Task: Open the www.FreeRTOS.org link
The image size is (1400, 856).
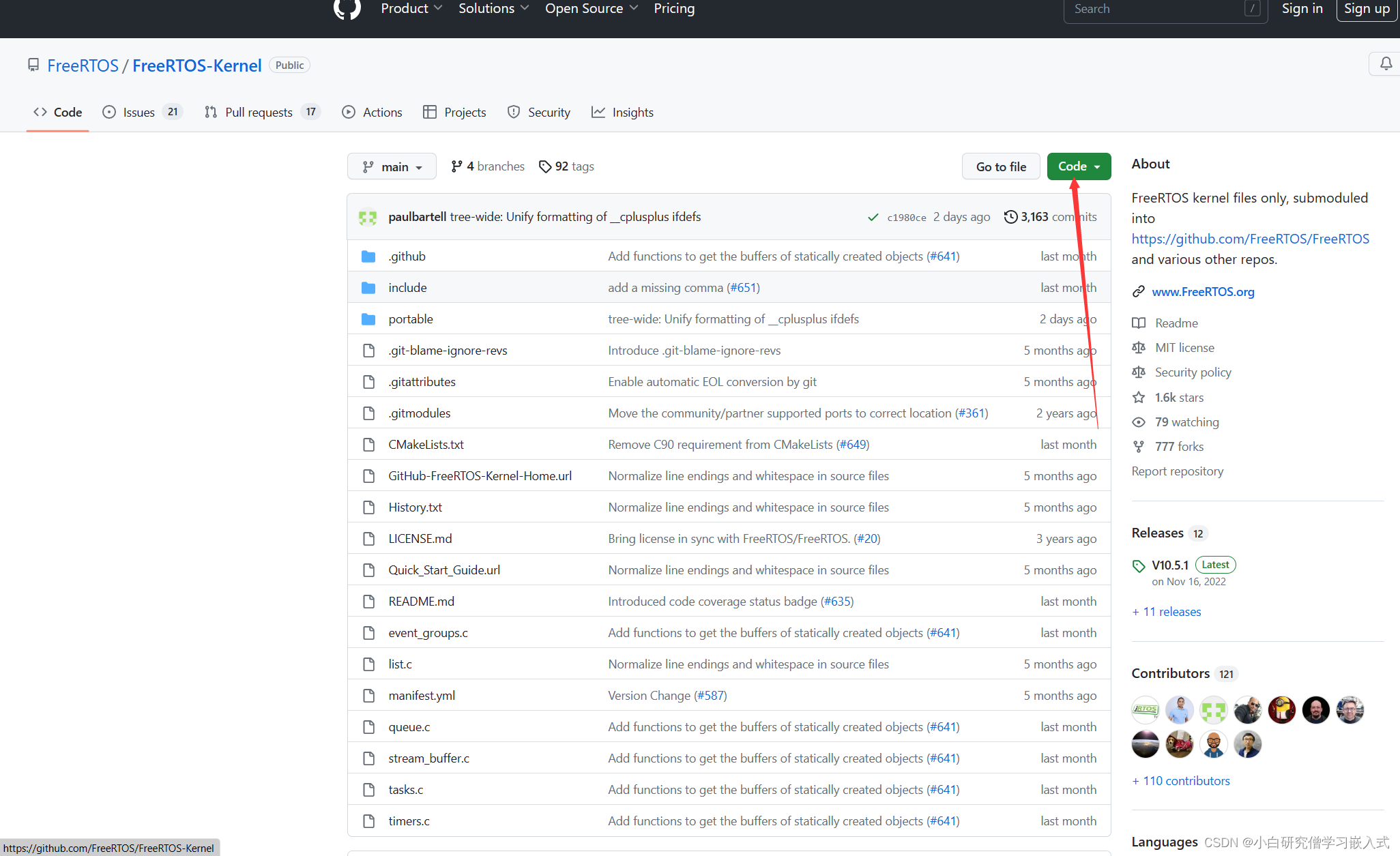Action: pyautogui.click(x=1203, y=292)
